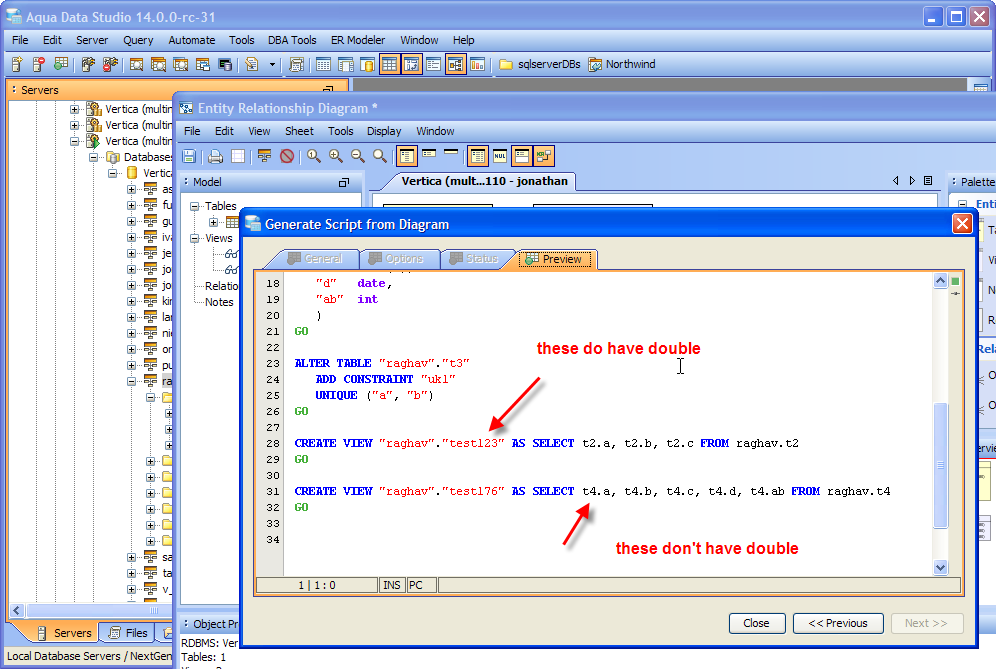996x669 pixels.
Task: Switch to the Files tab at bottom
Action: (128, 633)
